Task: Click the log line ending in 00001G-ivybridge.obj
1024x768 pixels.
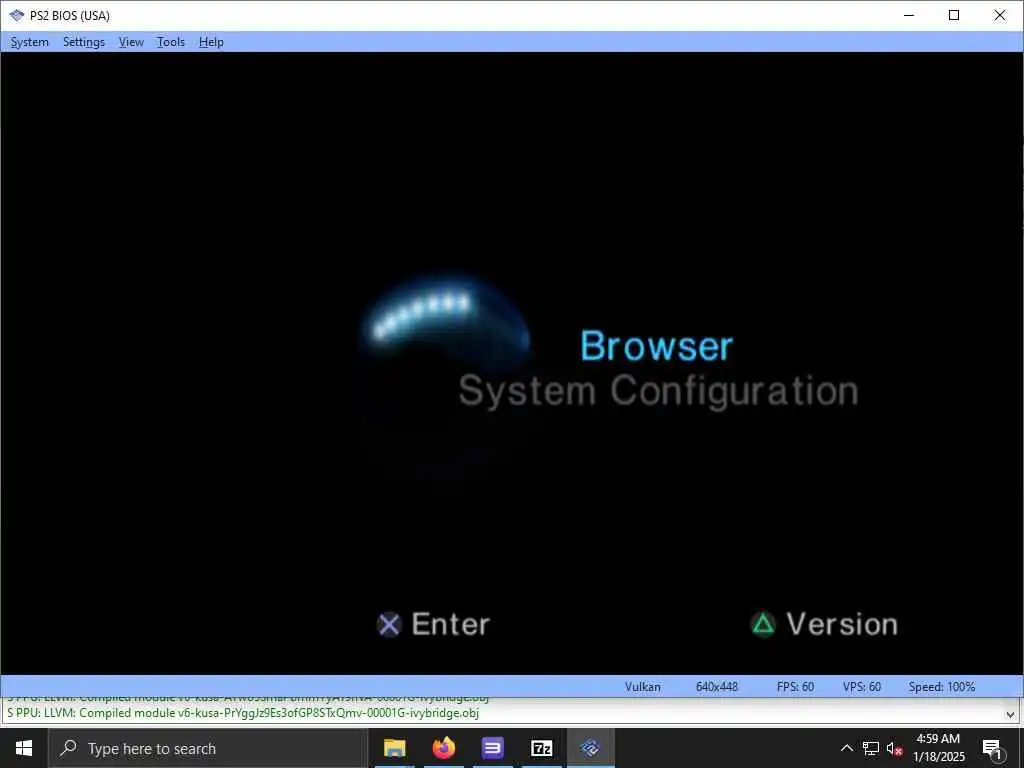Action: click(x=243, y=712)
